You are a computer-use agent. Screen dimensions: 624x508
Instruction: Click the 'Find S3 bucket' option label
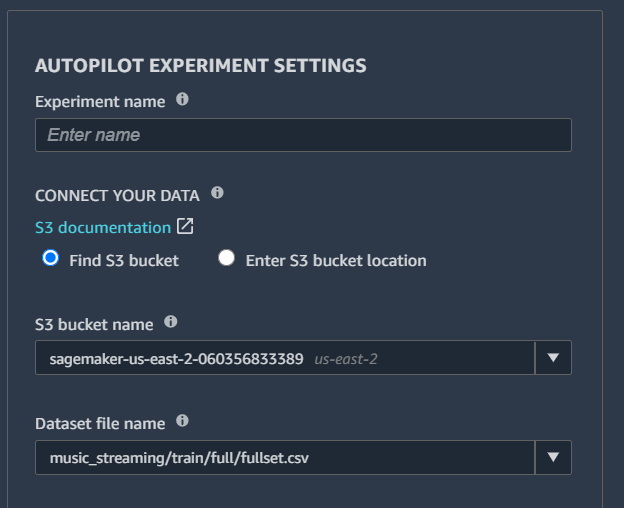124,261
